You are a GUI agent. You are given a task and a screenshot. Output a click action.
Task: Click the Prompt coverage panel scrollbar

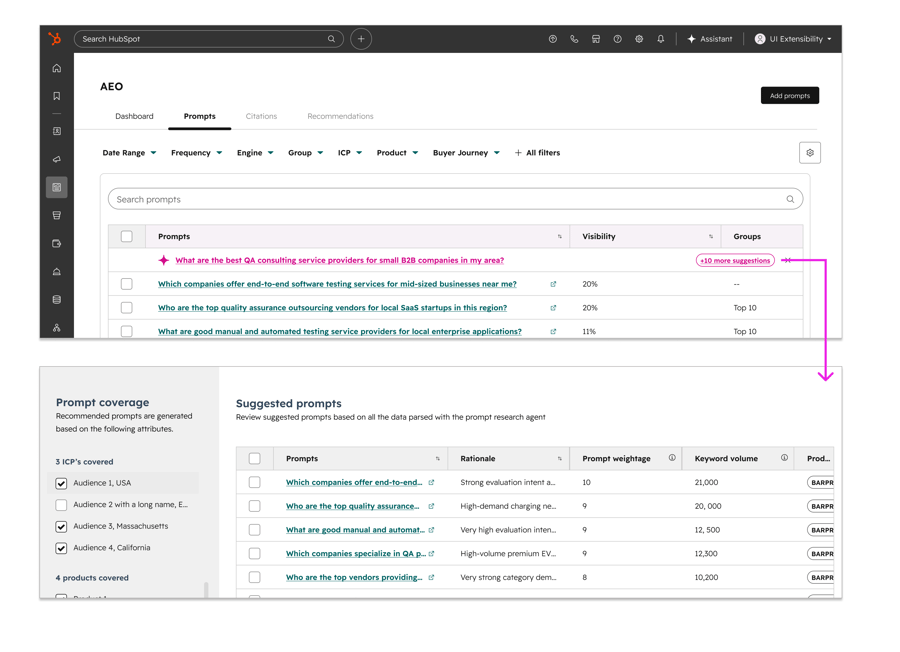(206, 590)
